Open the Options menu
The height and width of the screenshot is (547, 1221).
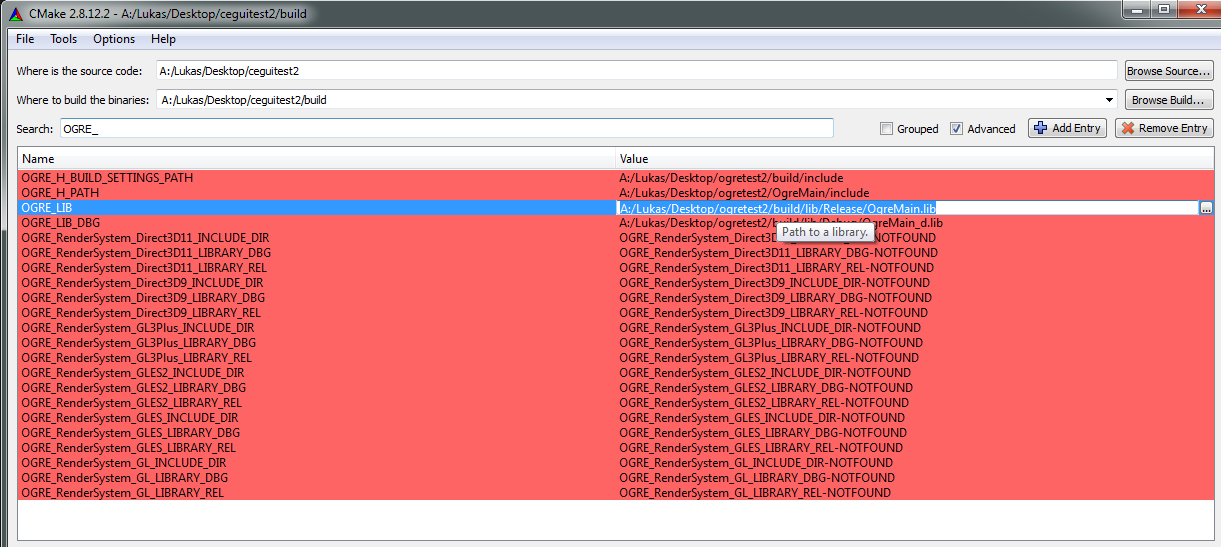114,39
